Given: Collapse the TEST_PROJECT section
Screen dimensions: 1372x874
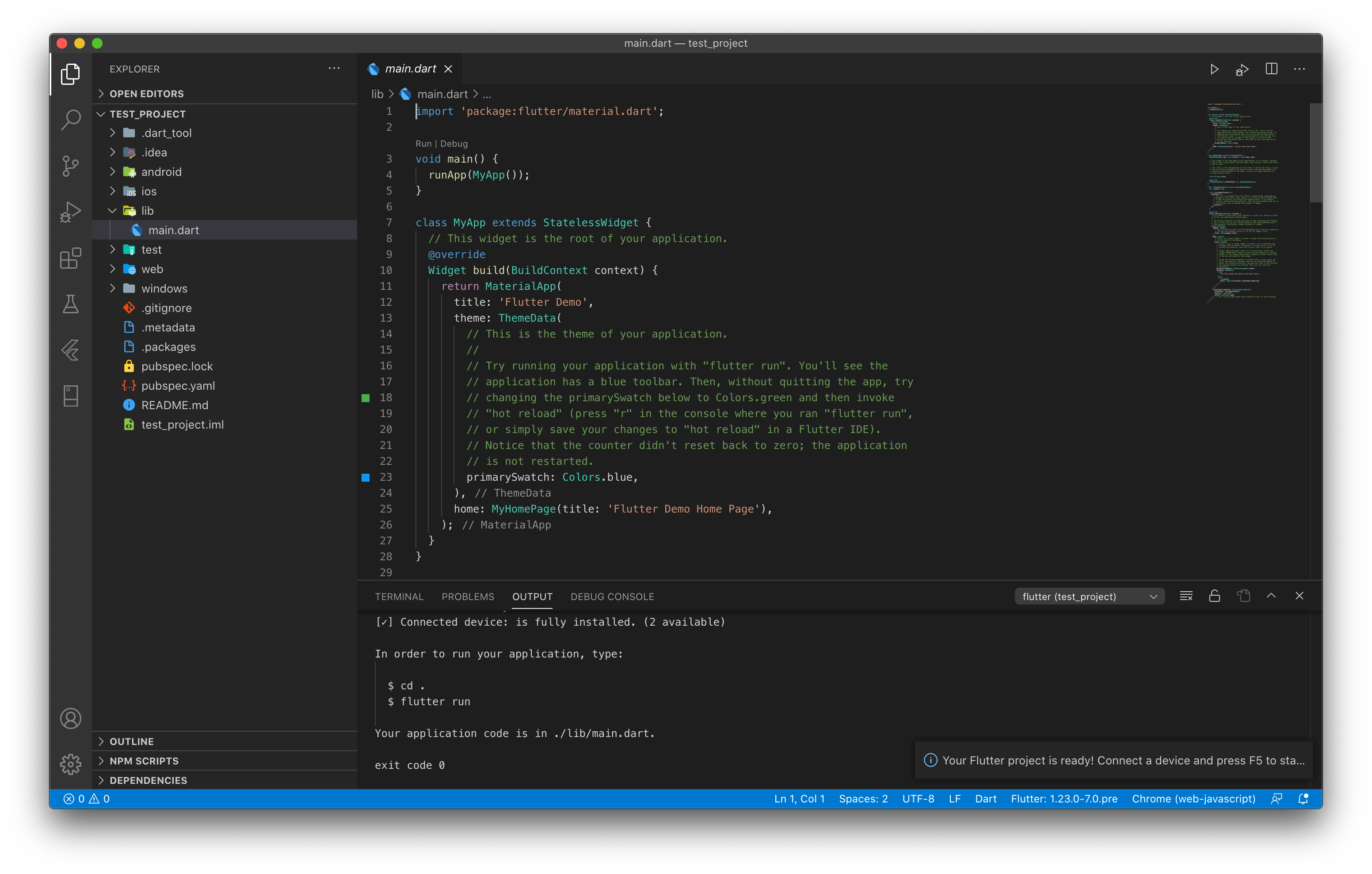Looking at the screenshot, I should [225, 114].
